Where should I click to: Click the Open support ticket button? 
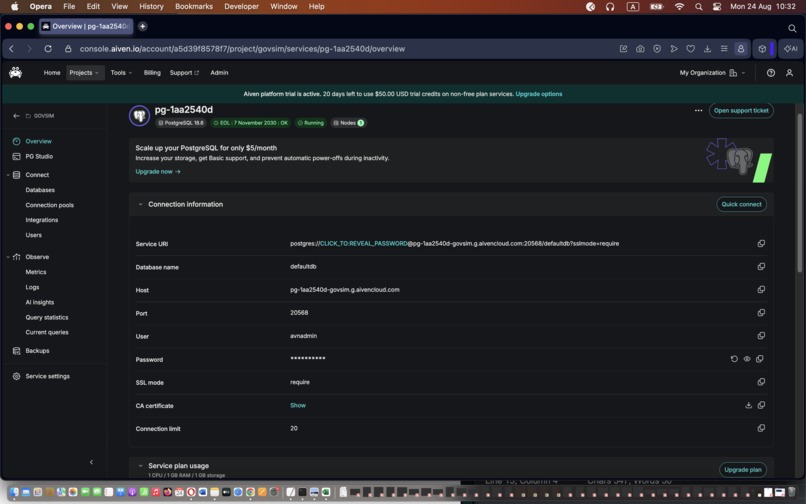coord(741,111)
